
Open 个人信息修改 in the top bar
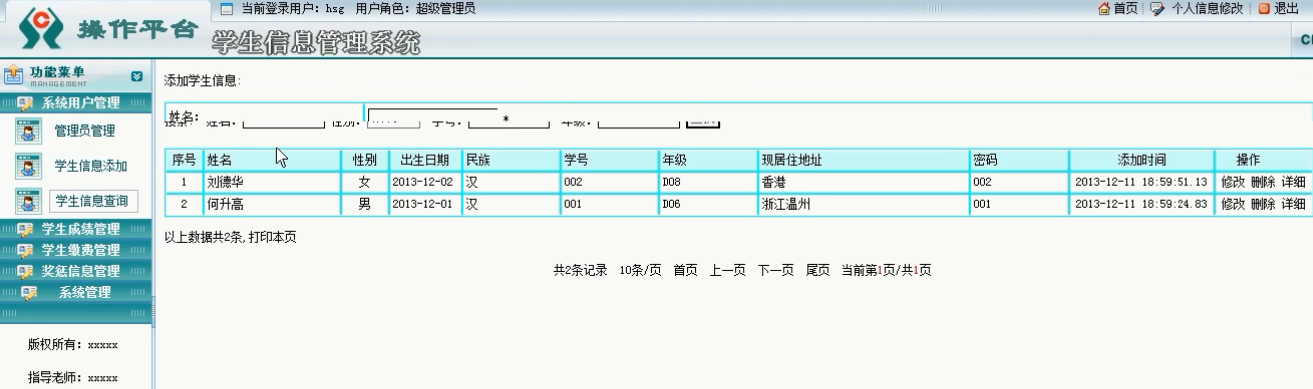click(1207, 8)
